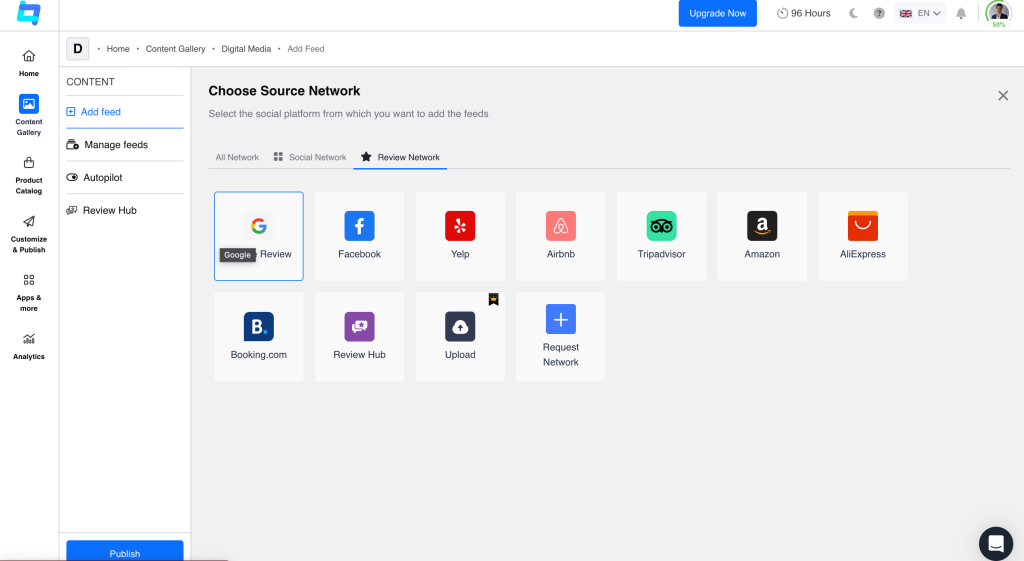Select the Review Hub network card
The image size is (1024, 561).
359,336
